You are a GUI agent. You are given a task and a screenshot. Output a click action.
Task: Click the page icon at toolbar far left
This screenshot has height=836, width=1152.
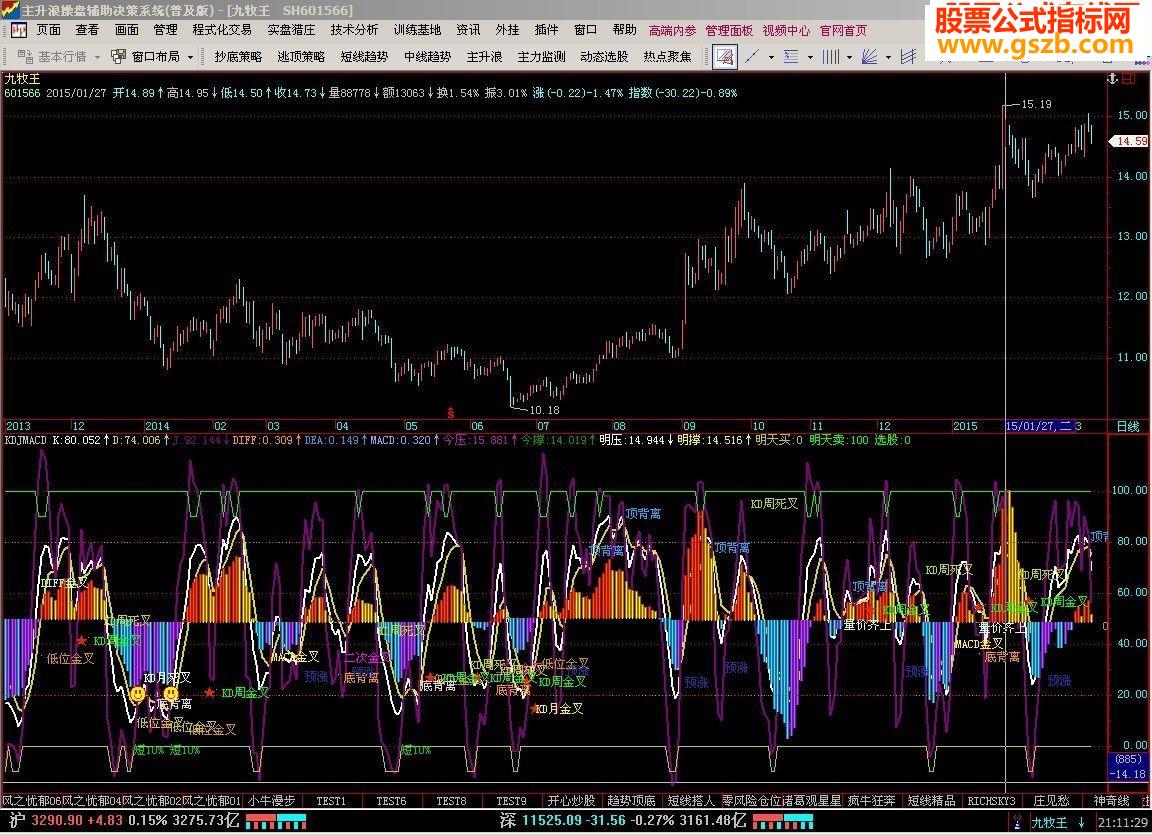point(17,30)
